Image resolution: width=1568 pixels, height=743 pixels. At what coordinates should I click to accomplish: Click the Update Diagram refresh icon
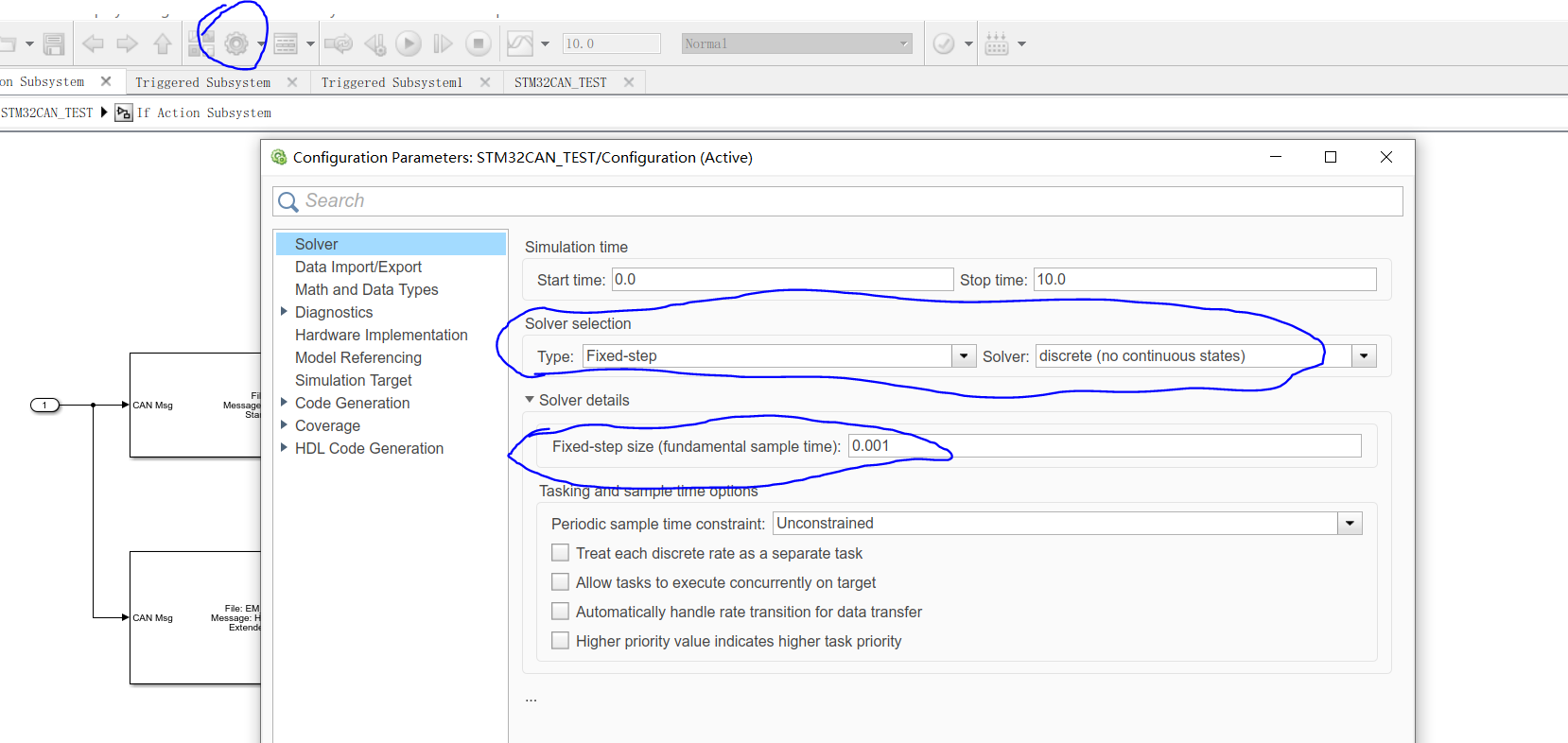coord(339,43)
